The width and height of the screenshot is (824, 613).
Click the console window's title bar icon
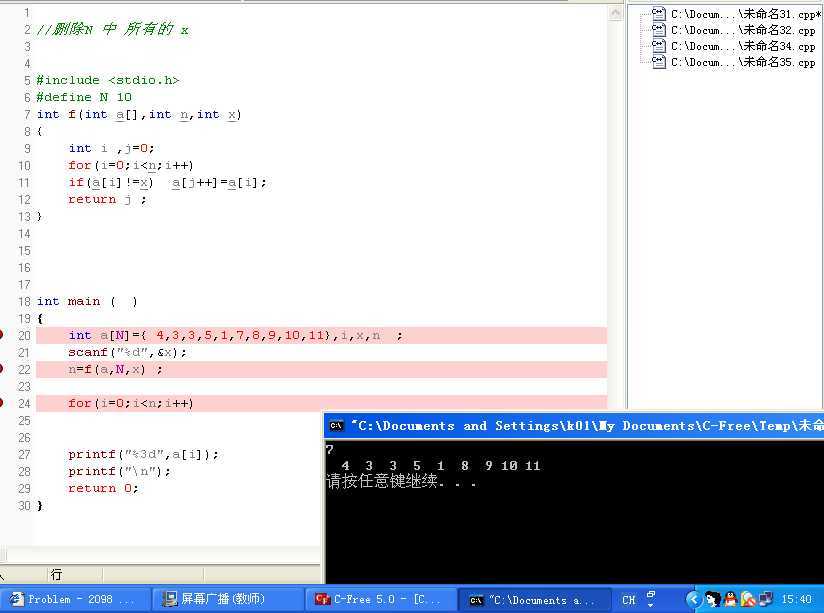point(336,426)
